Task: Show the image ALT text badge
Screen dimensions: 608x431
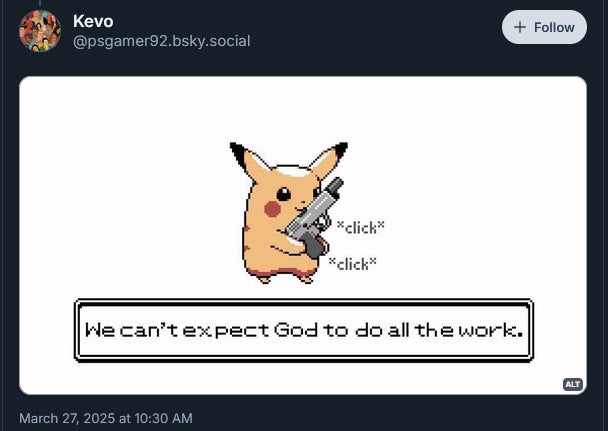Action: tap(573, 384)
